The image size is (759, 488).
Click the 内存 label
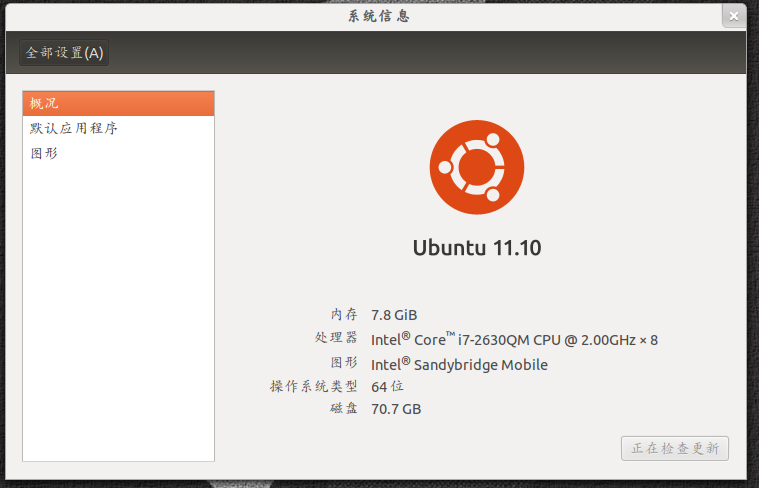(344, 315)
